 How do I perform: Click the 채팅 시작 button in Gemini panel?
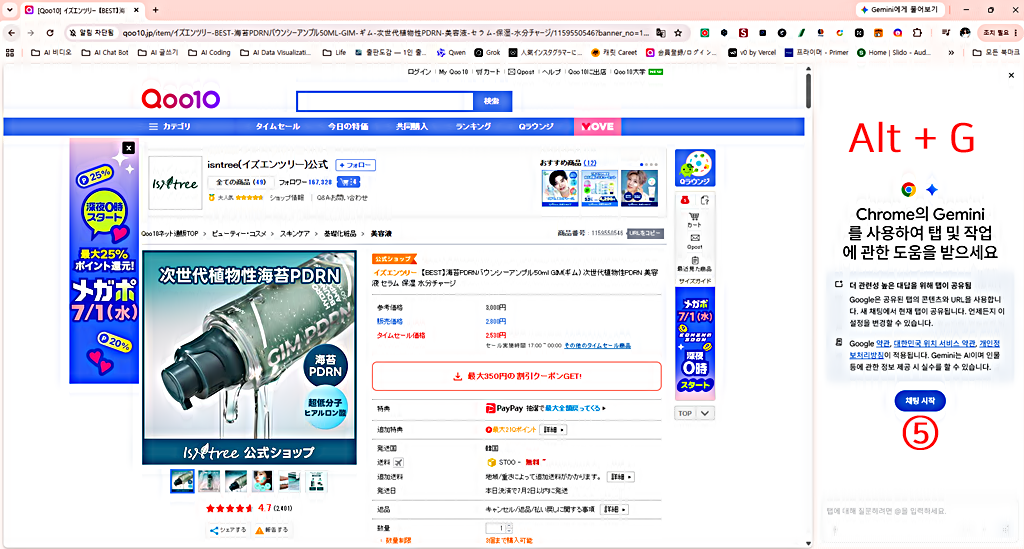coord(920,401)
